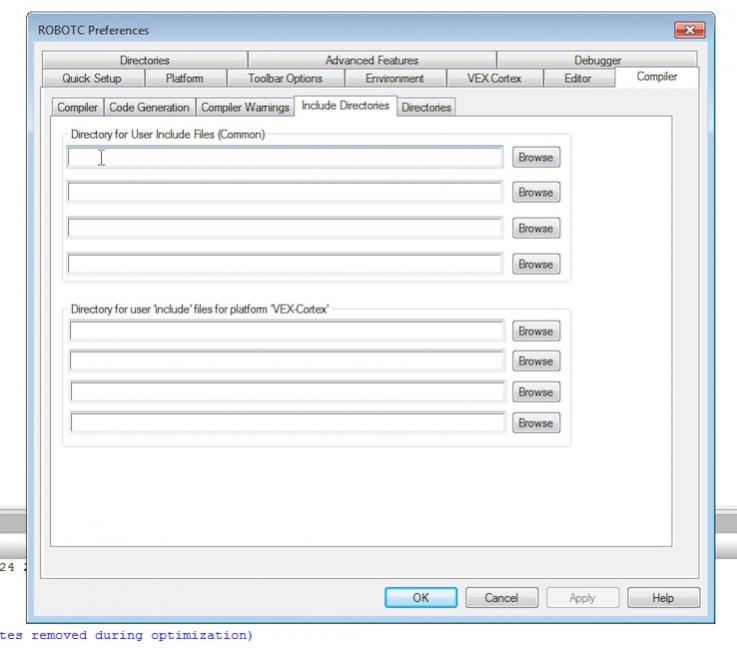Focus fourth Common include directory field
Screen dimensions: 737x648
click(x=285, y=264)
